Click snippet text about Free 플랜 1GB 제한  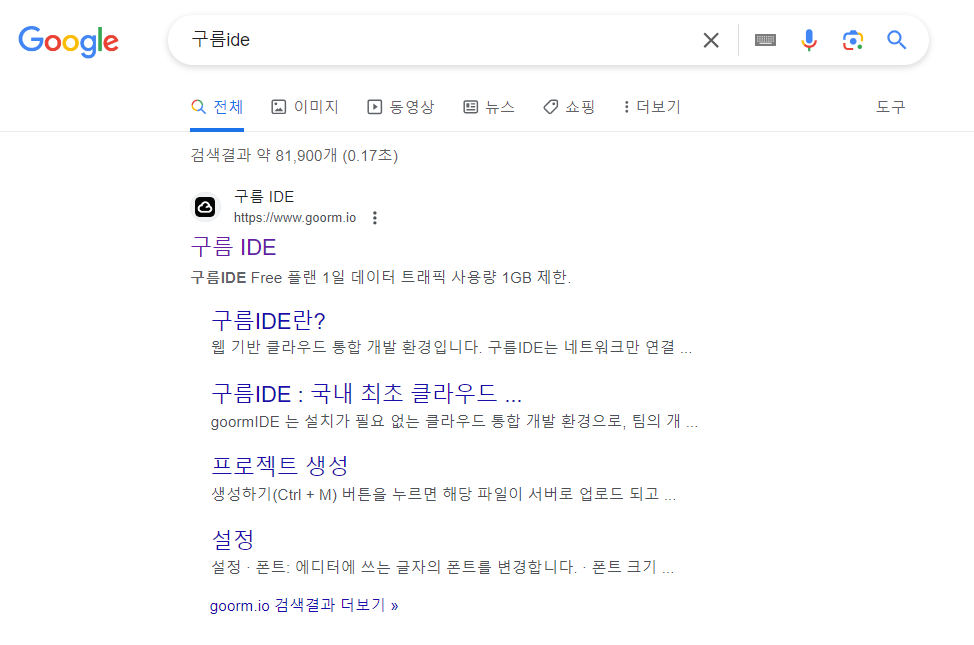tap(381, 277)
